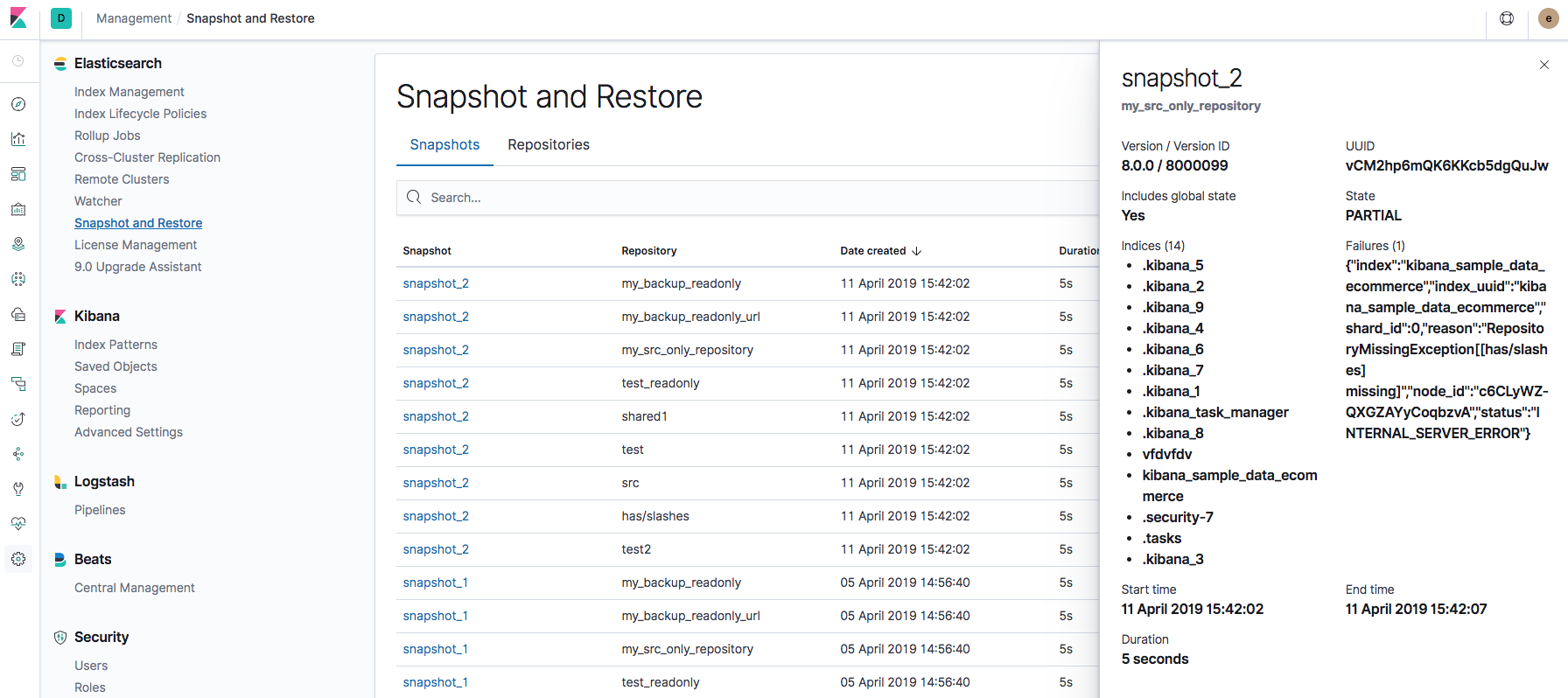Viewport: 1568px width, 698px height.
Task: Open the recently viewed clock icon
Action: pos(18,61)
